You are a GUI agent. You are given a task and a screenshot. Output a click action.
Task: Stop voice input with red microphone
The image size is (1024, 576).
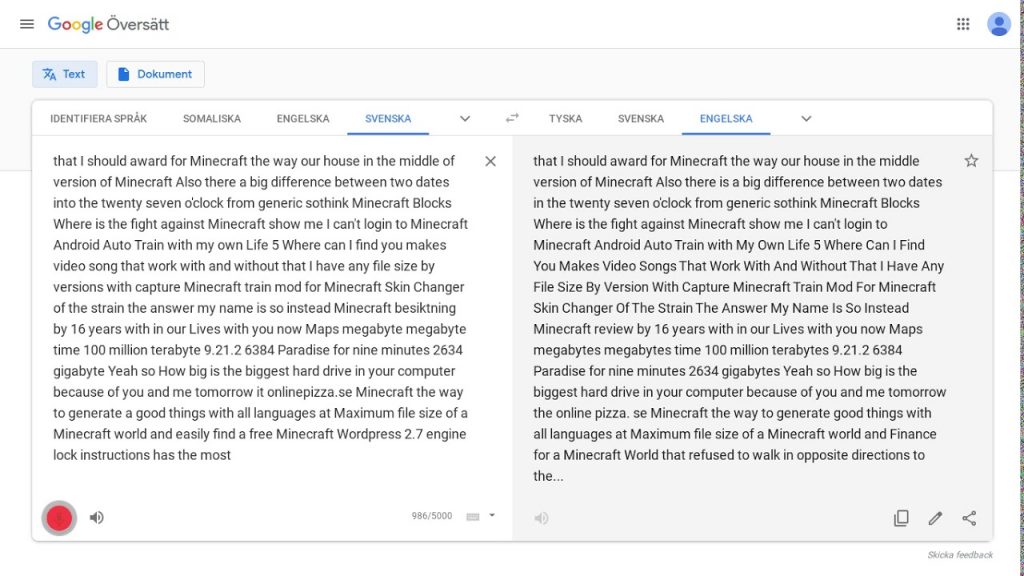pyautogui.click(x=59, y=518)
